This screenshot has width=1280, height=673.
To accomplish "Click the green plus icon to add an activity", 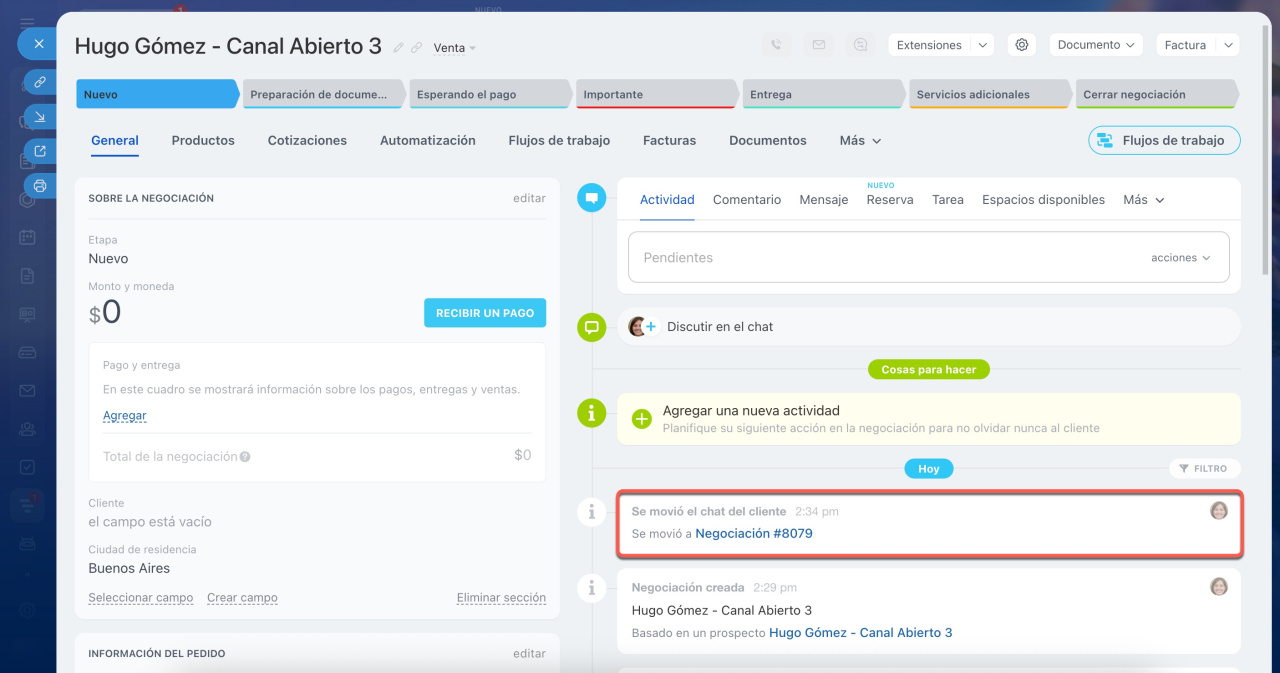I will point(642,418).
